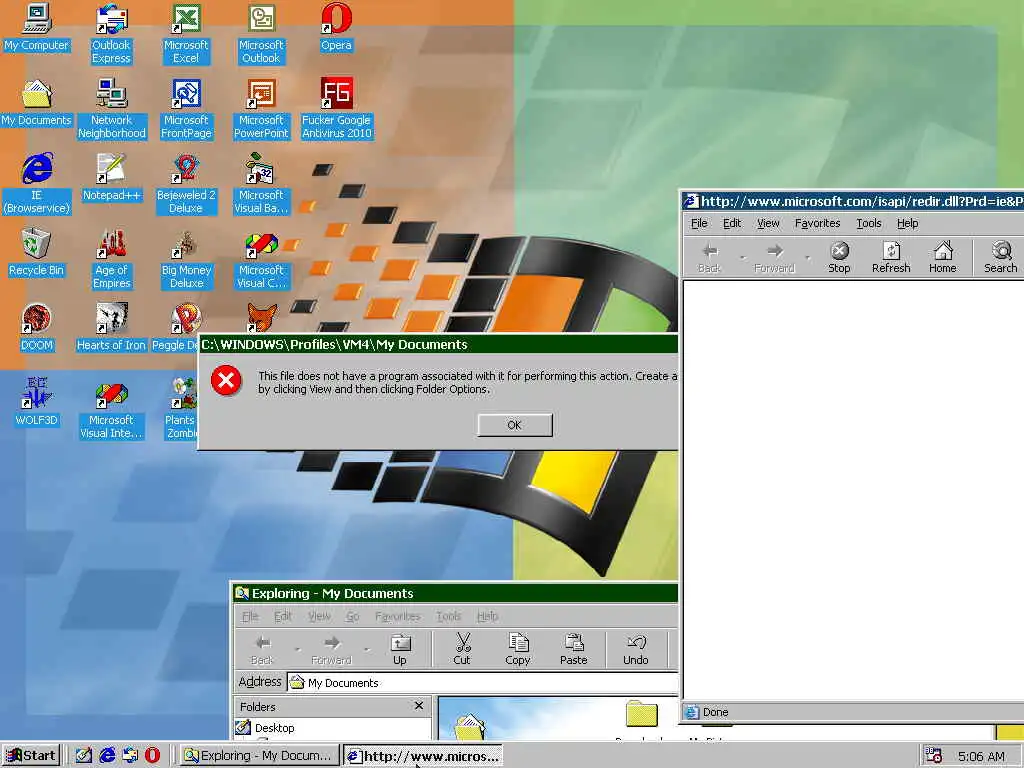
Task: Open Forward dropdown arrow in Explorer window
Action: click(366, 650)
